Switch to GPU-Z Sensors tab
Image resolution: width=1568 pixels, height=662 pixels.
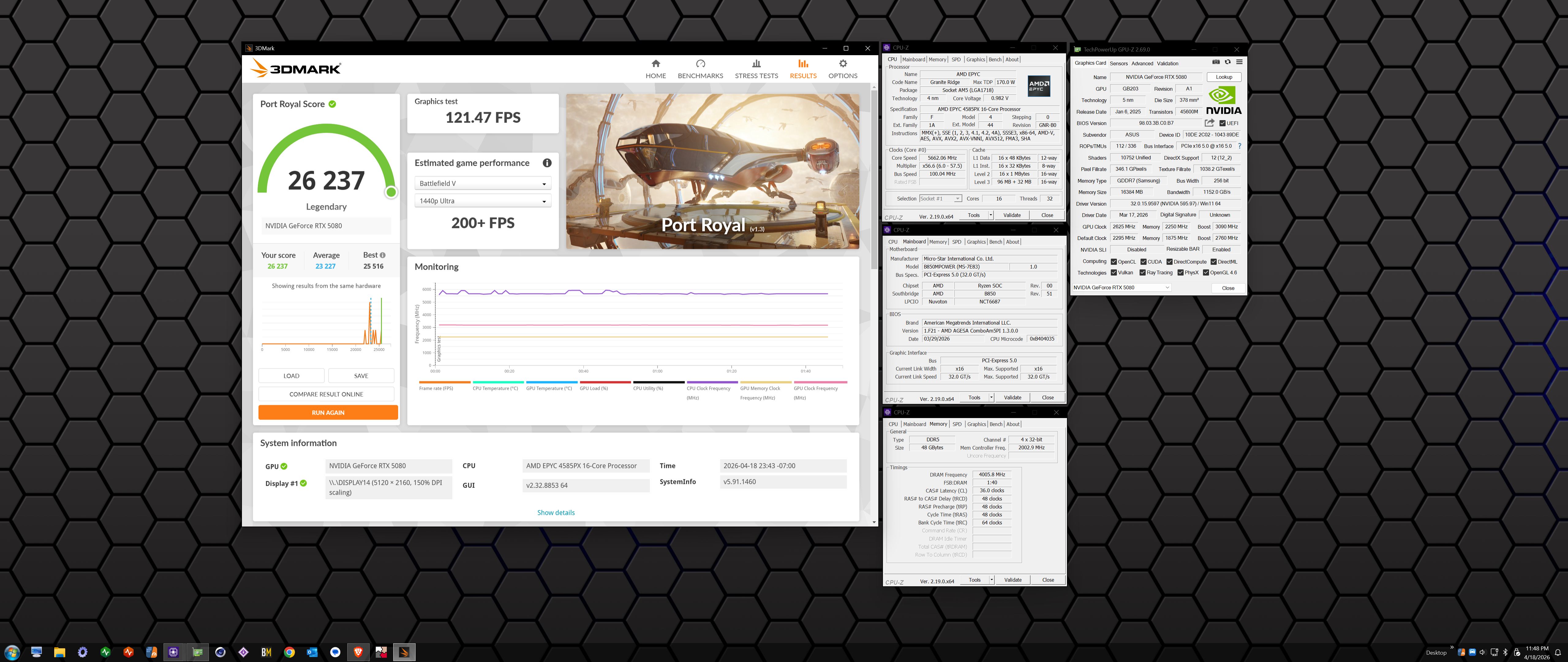click(1118, 63)
